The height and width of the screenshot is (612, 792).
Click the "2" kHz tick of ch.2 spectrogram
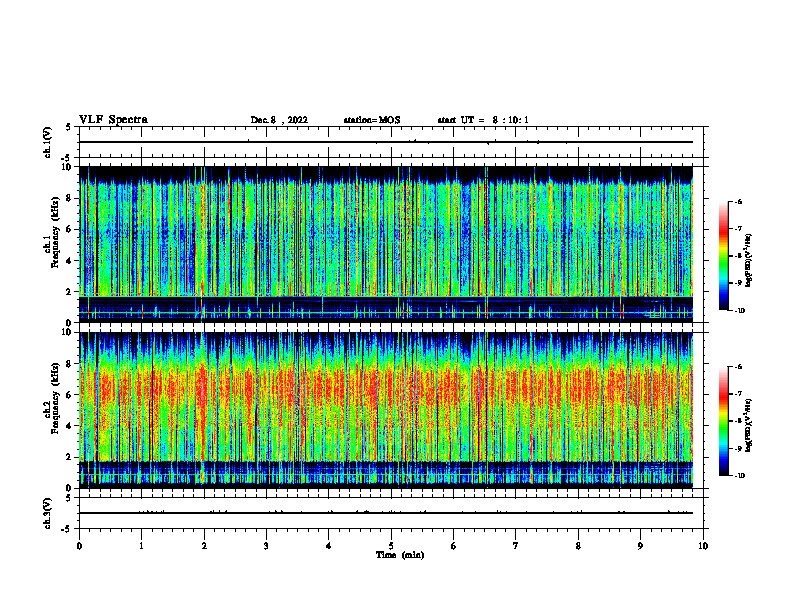tap(69, 457)
